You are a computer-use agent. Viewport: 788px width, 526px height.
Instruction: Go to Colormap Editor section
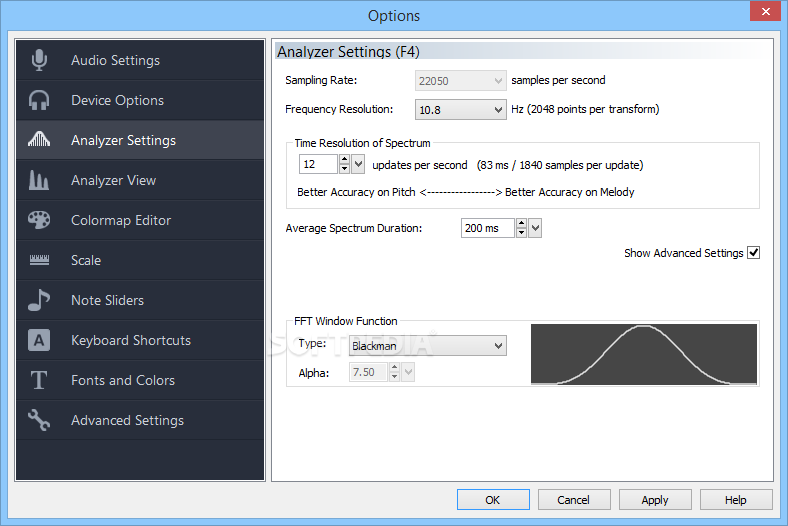coord(140,220)
